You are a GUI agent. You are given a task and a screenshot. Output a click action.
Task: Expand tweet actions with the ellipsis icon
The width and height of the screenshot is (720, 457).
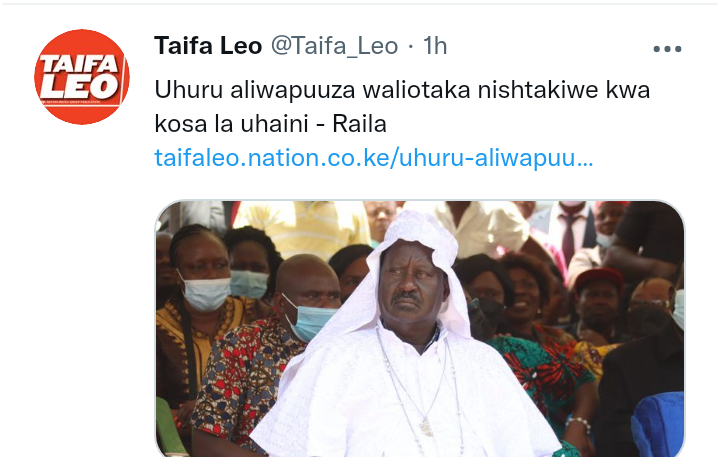[x=667, y=49]
